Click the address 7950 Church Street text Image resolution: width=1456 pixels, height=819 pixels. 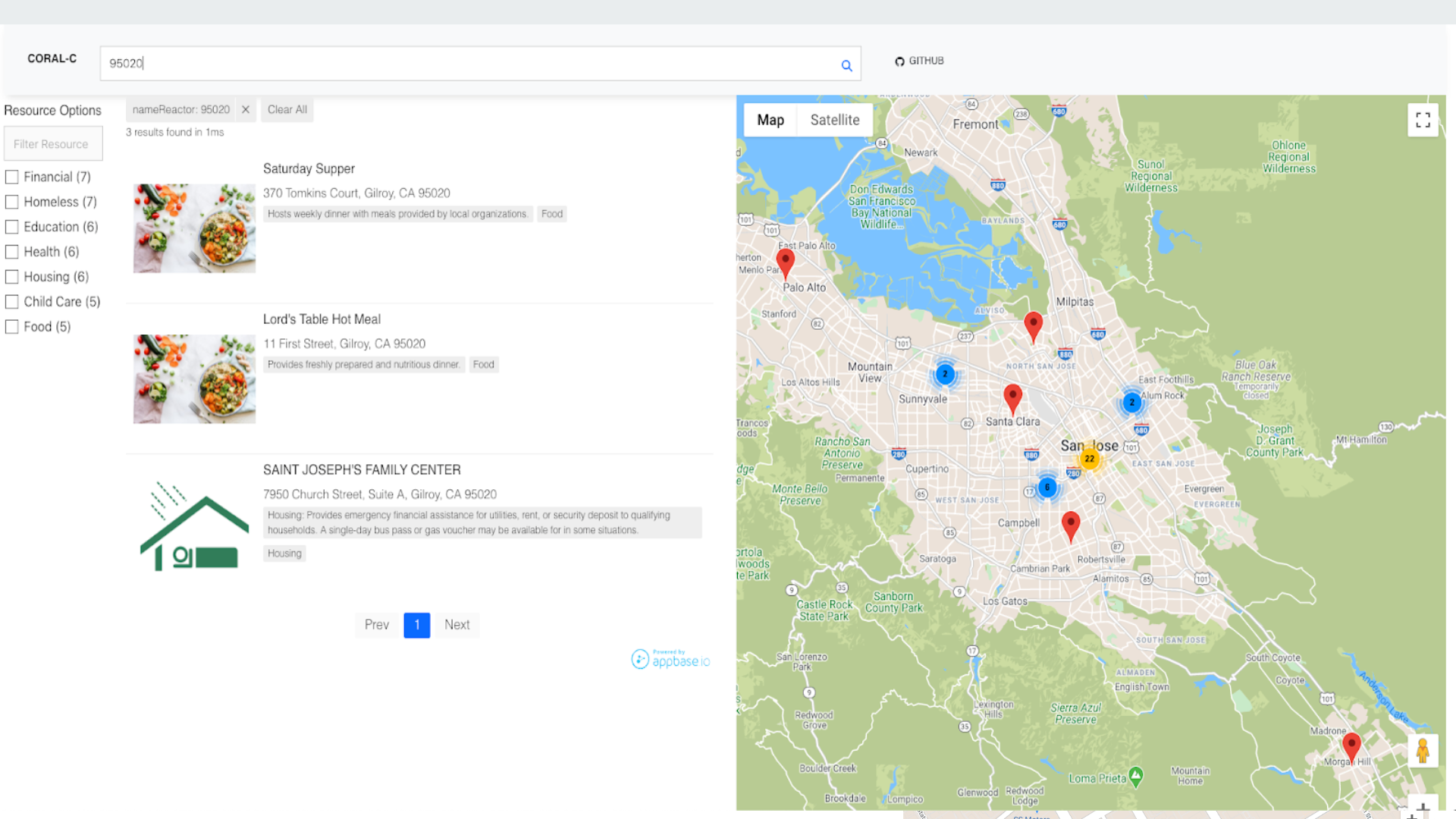pos(380,494)
